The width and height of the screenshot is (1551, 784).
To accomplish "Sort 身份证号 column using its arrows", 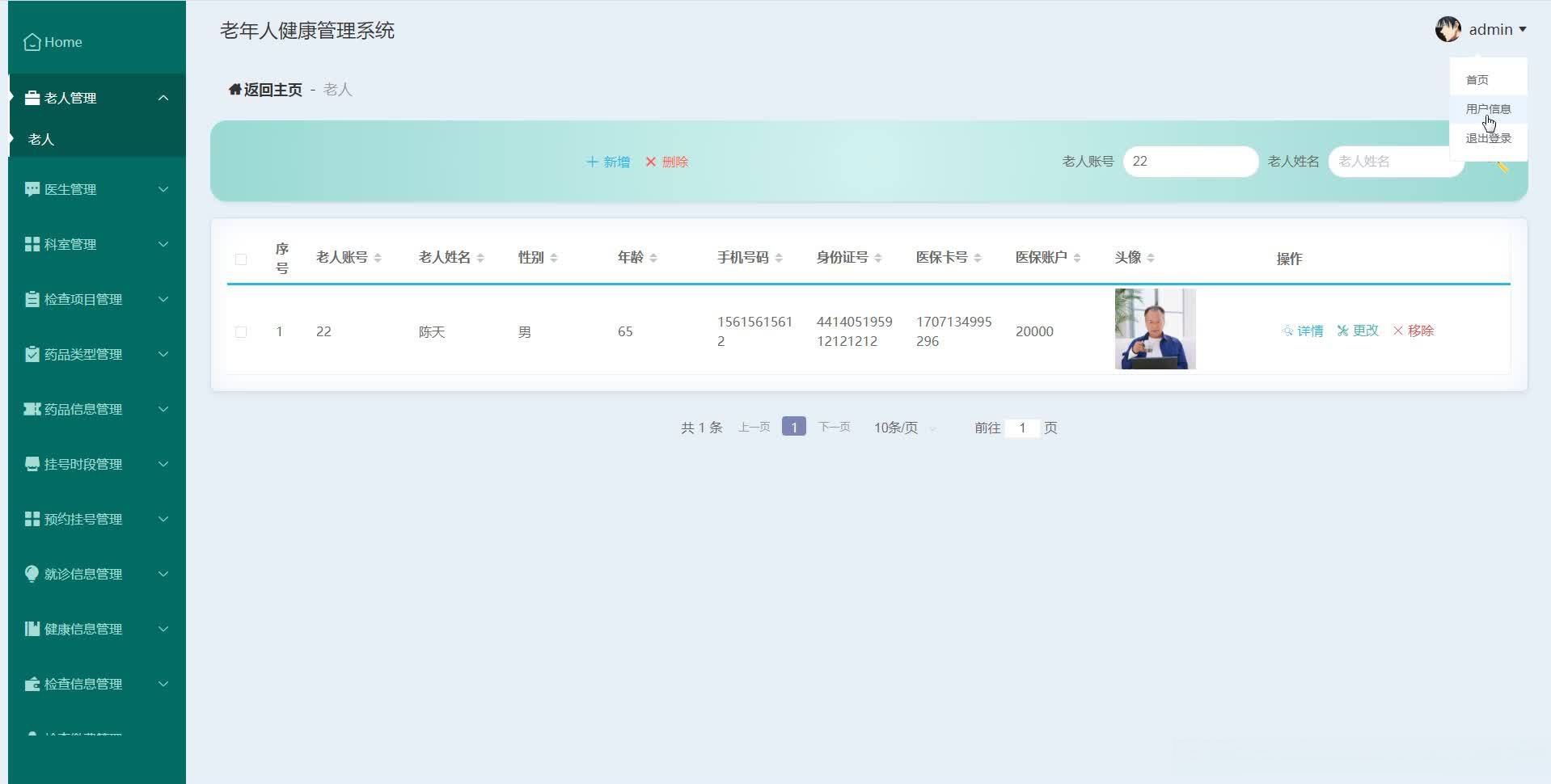I will (x=878, y=258).
